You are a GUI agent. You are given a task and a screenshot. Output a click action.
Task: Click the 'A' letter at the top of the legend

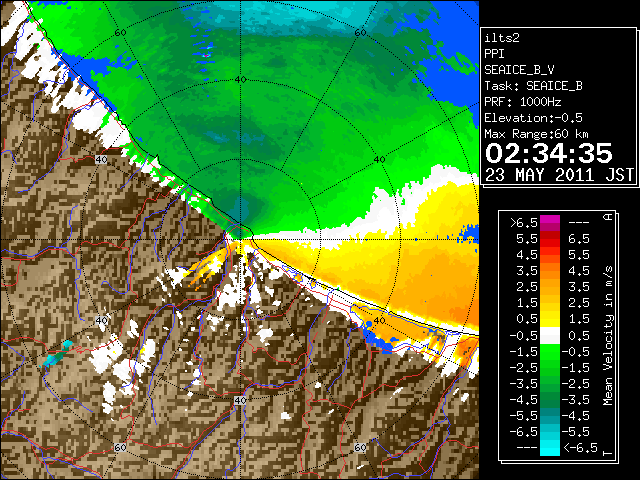[x=608, y=216]
